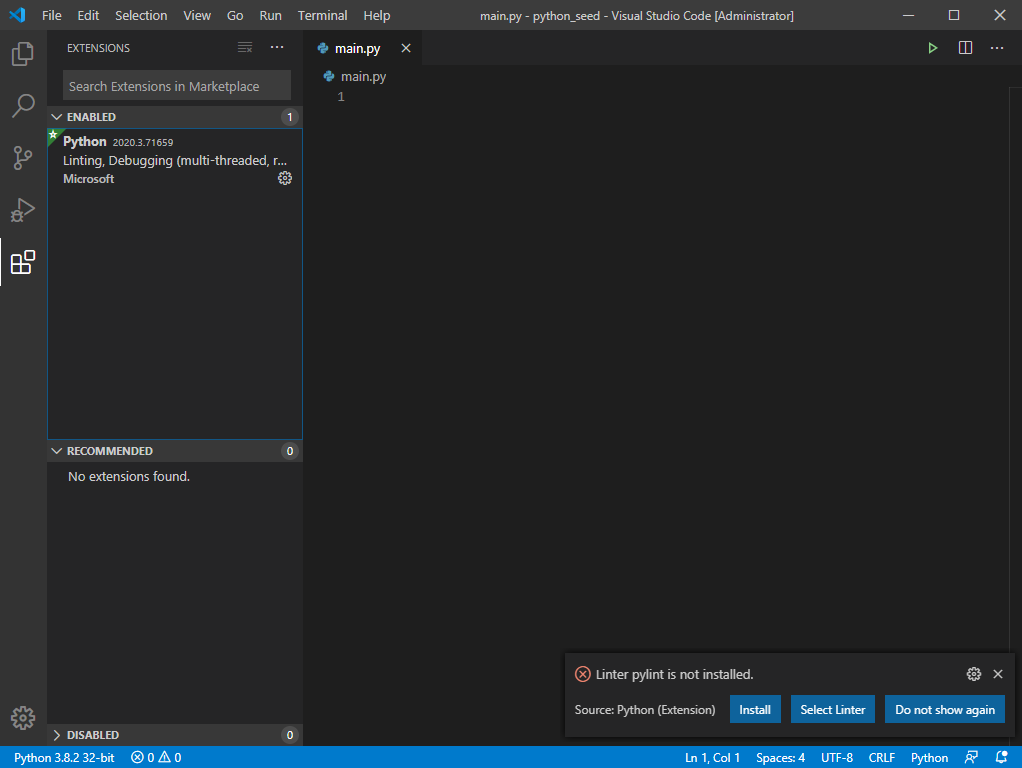Open the File menu
This screenshot has width=1022, height=768.
click(x=51, y=15)
